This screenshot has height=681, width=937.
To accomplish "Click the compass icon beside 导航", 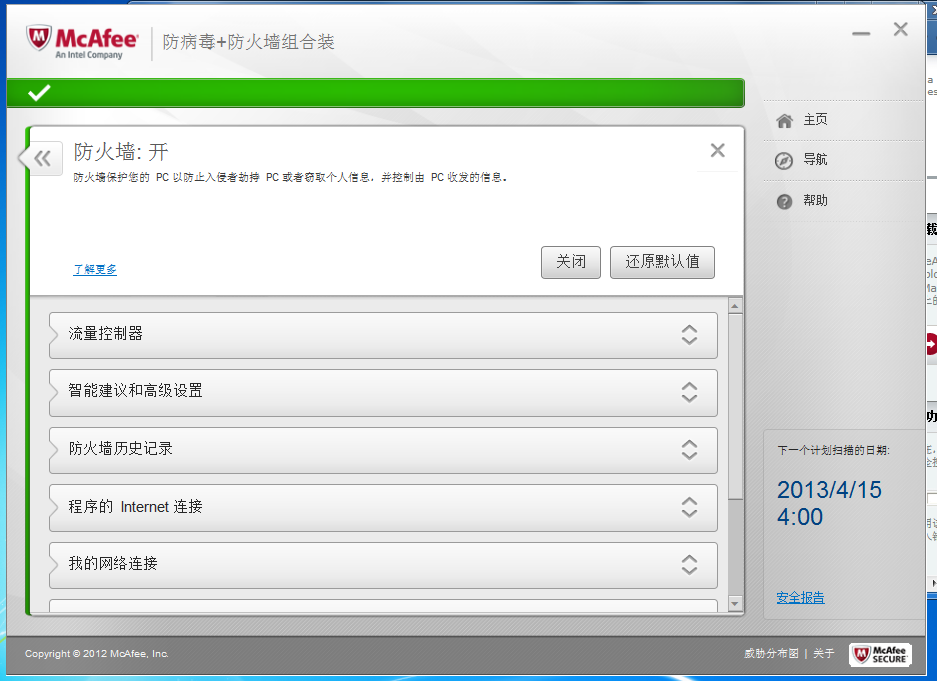I will pos(785,160).
